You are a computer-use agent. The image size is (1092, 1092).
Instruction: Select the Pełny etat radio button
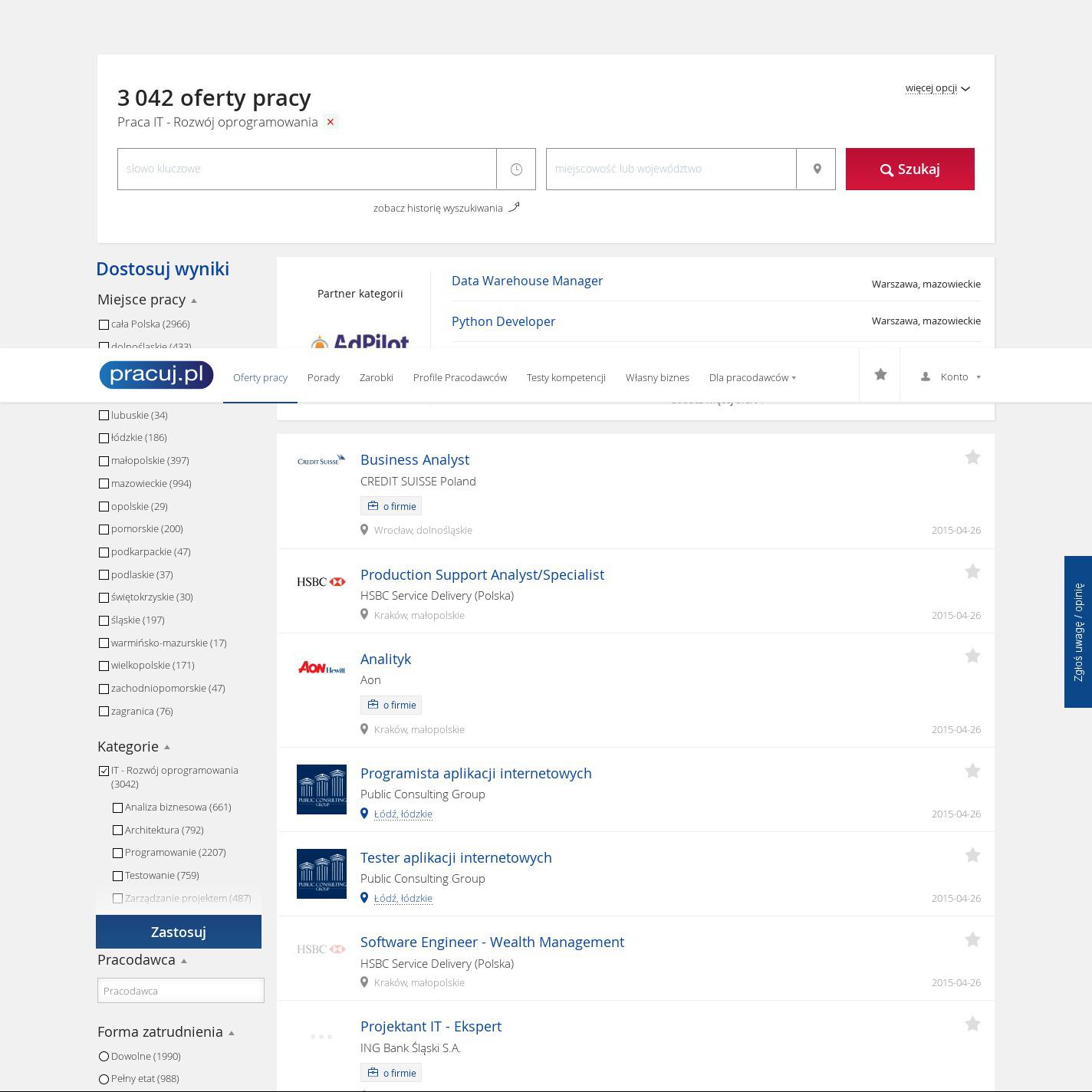[x=104, y=1079]
